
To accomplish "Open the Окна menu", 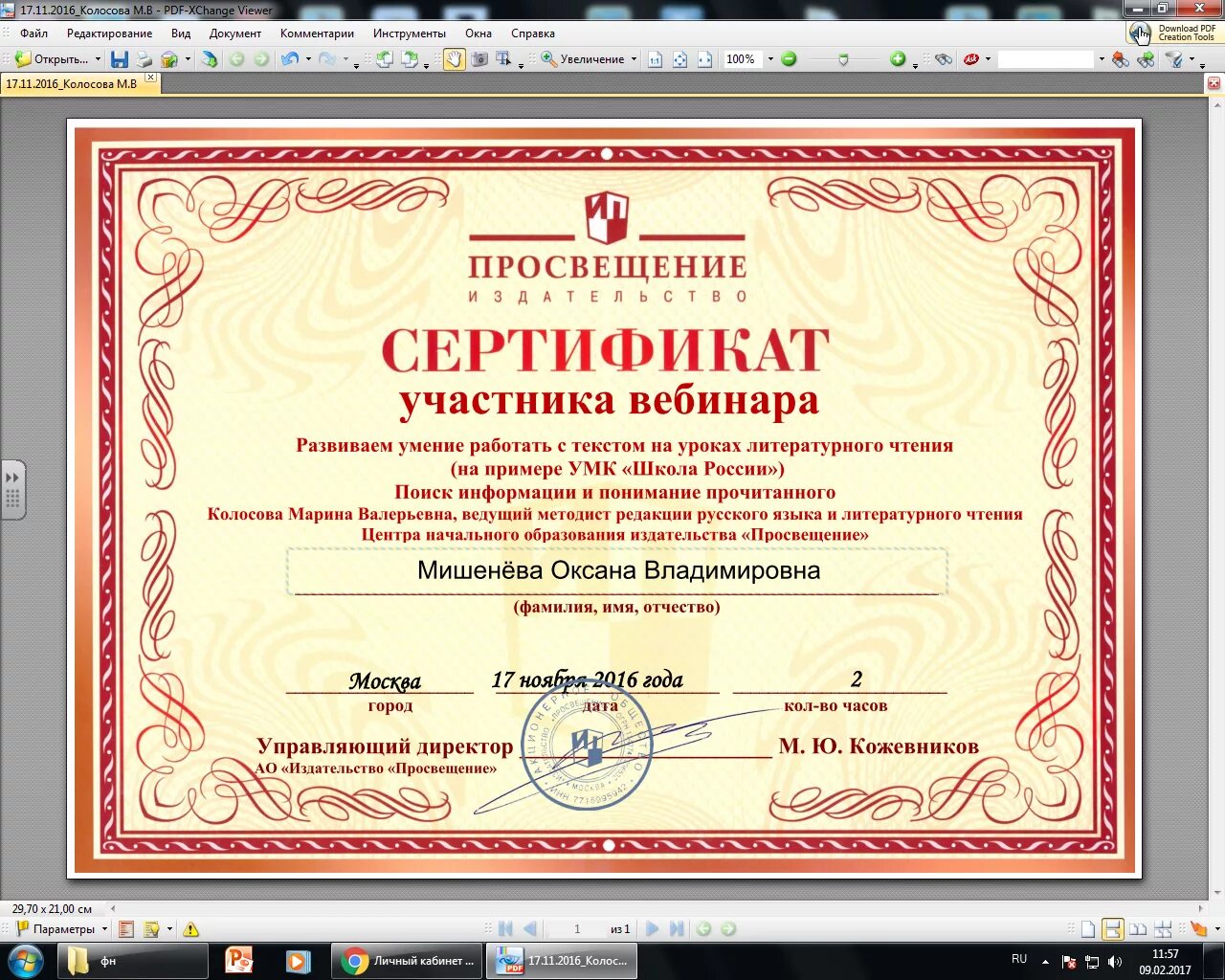I will (479, 33).
